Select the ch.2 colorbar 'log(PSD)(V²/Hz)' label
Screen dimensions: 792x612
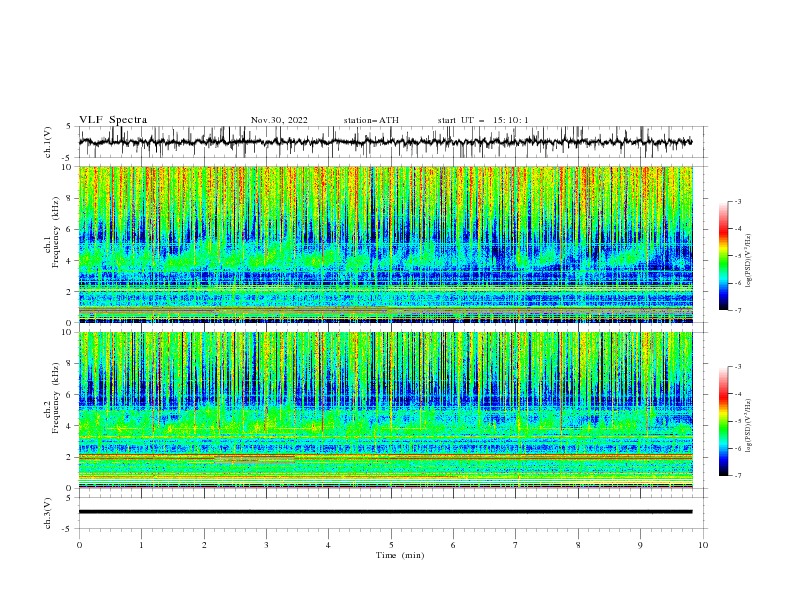748,426
